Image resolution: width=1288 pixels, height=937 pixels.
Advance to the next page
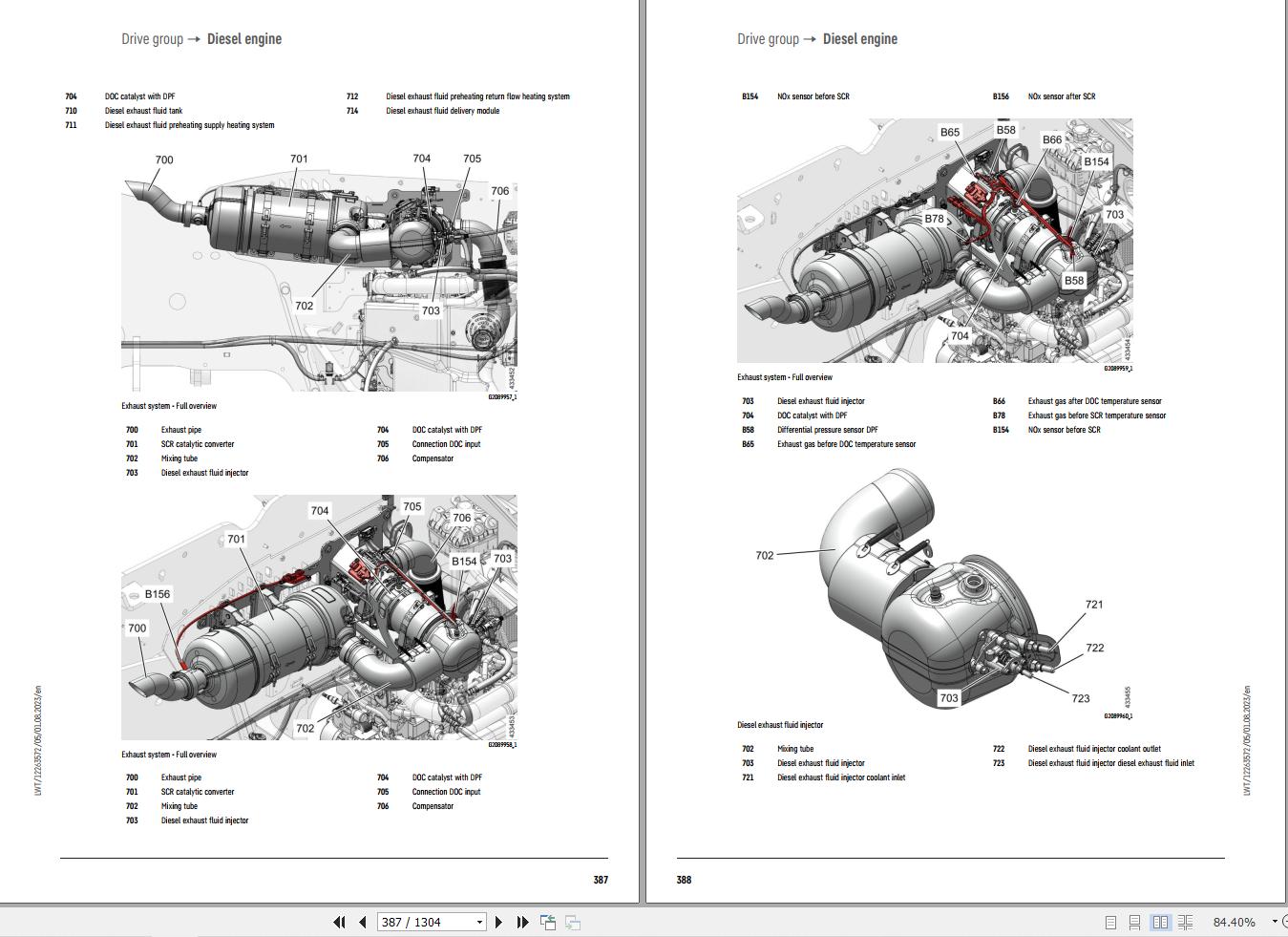498,922
